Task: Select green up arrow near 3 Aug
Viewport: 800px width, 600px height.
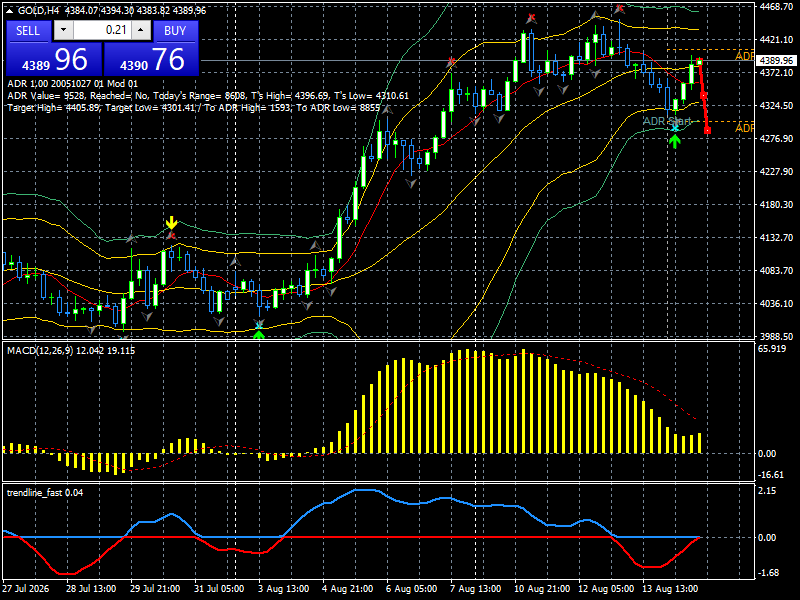Action: 259,334
